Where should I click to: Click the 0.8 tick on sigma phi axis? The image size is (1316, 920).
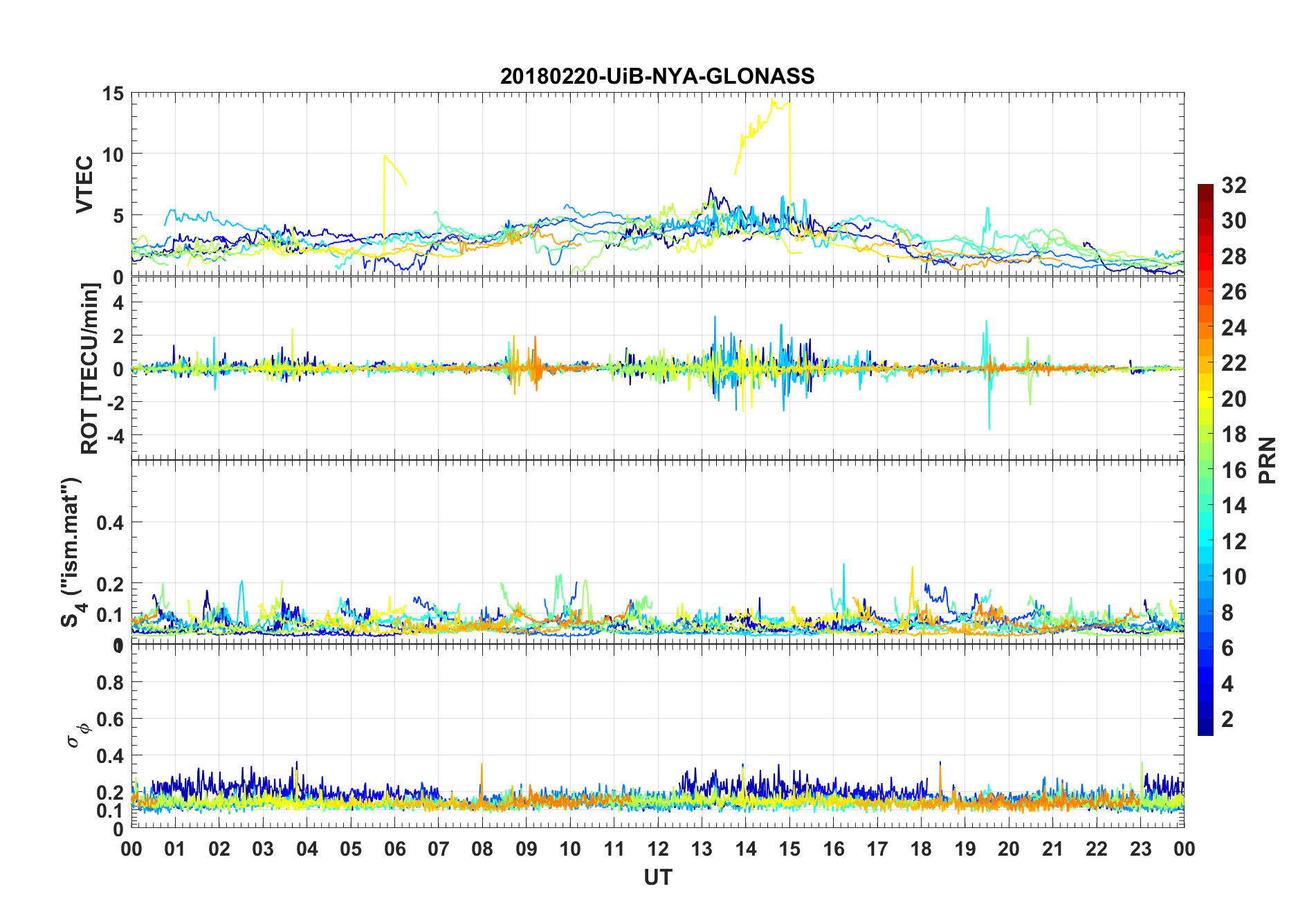click(111, 683)
